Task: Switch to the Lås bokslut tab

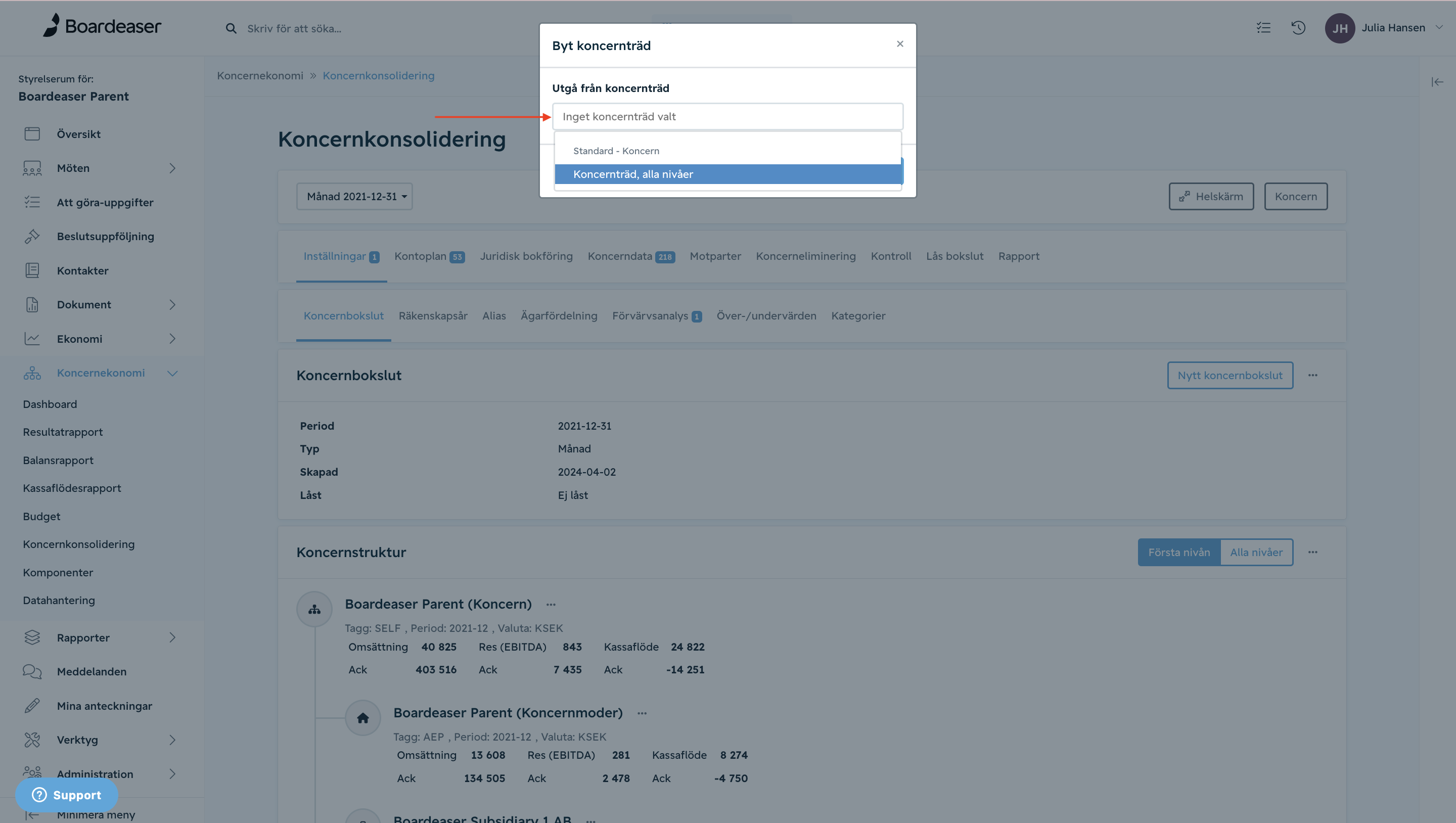Action: tap(954, 256)
